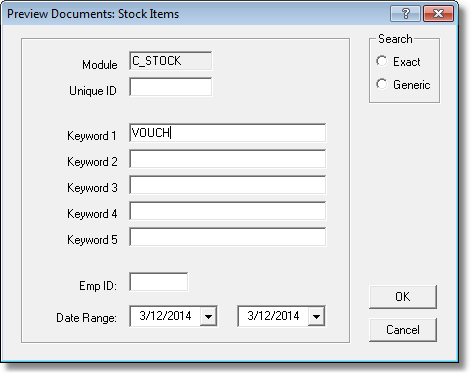The width and height of the screenshot is (471, 375).
Task: Open the start date calendar dropdown arrow
Action: coord(208,316)
